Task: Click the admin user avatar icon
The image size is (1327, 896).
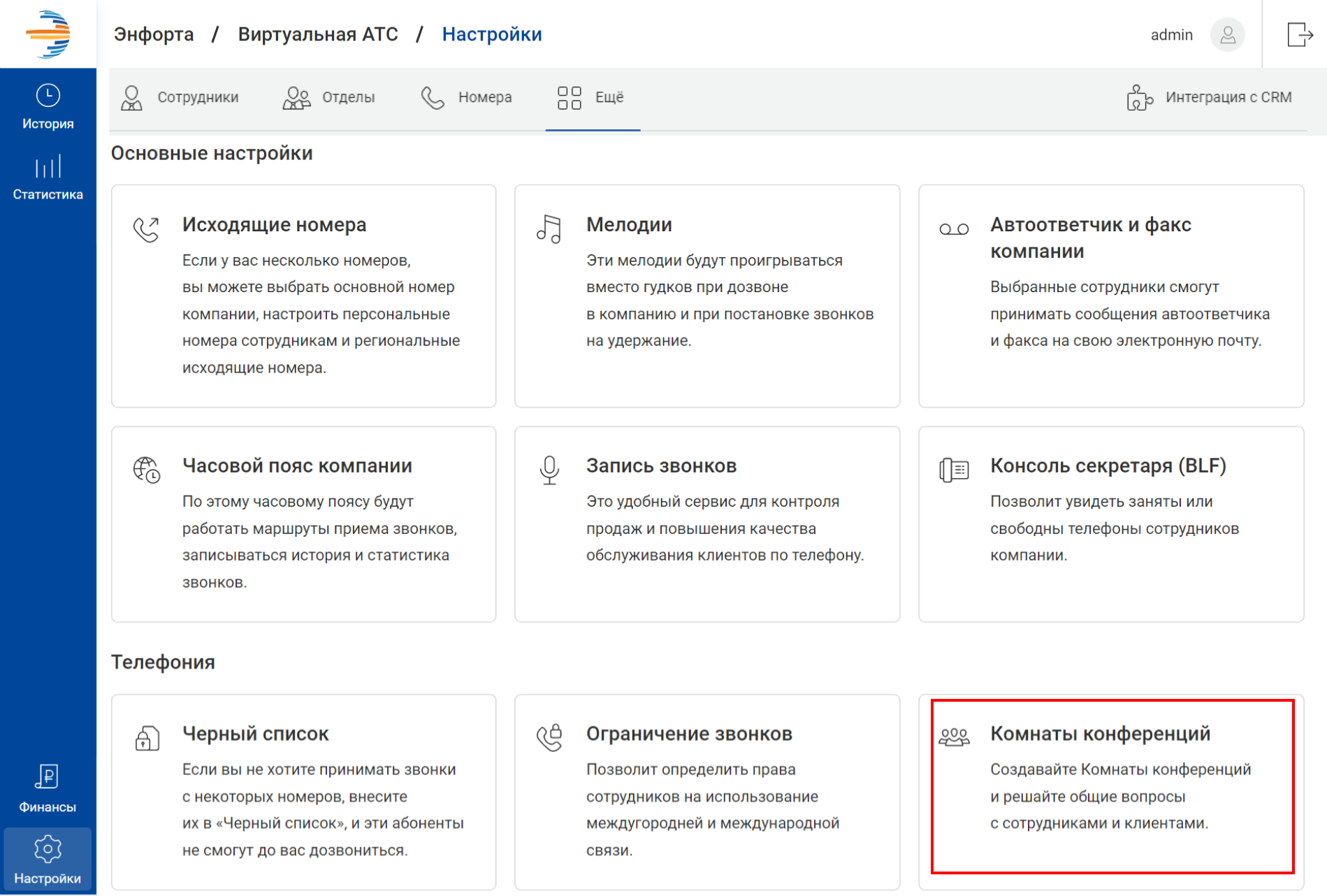Action: pos(1227,34)
